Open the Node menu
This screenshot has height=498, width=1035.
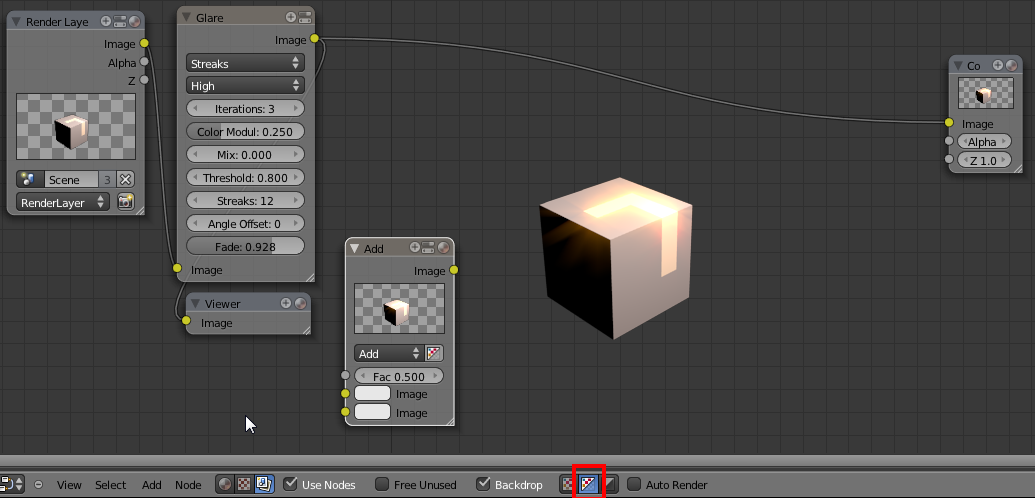[x=188, y=484]
